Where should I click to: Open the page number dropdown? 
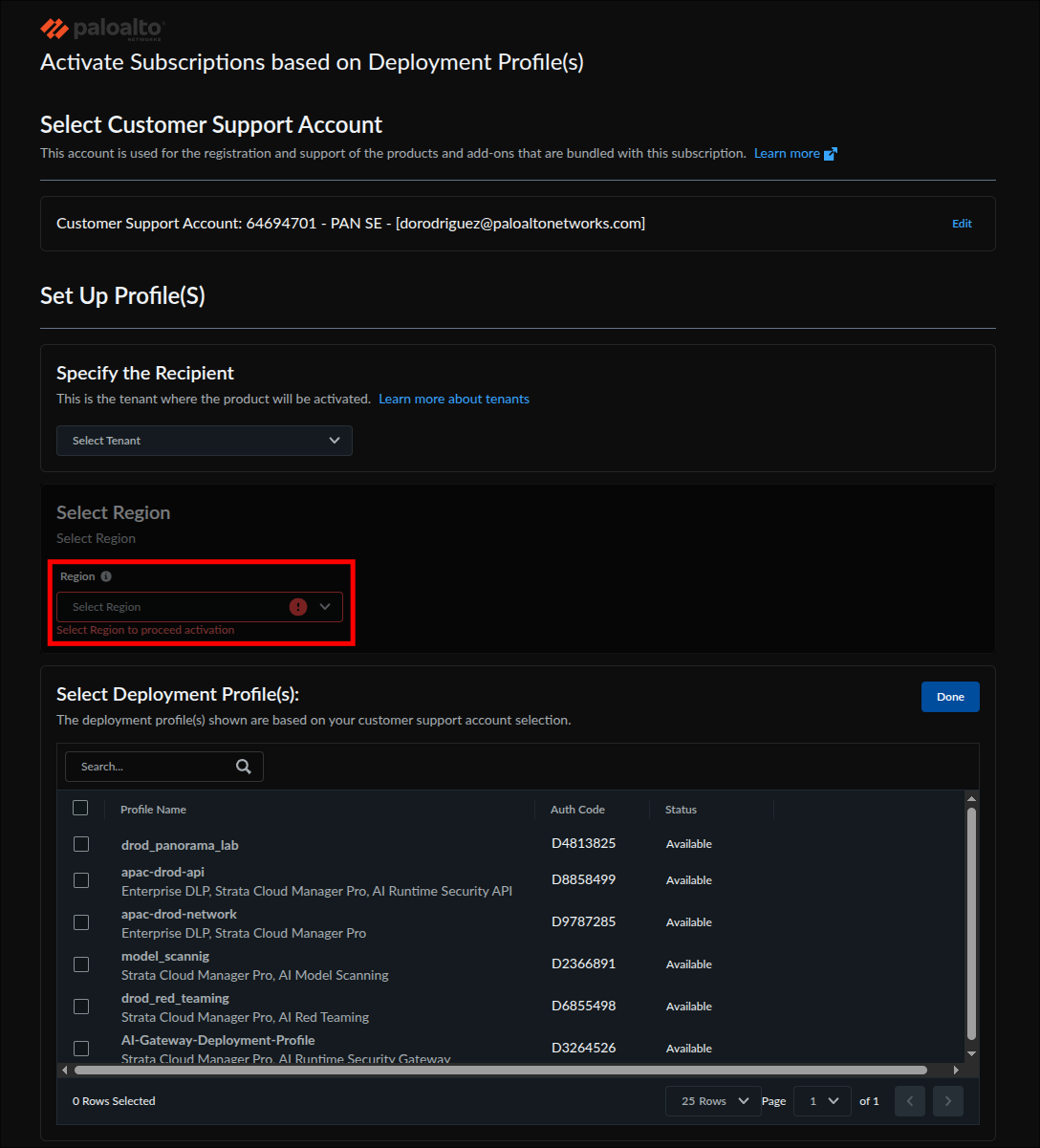(x=822, y=1101)
